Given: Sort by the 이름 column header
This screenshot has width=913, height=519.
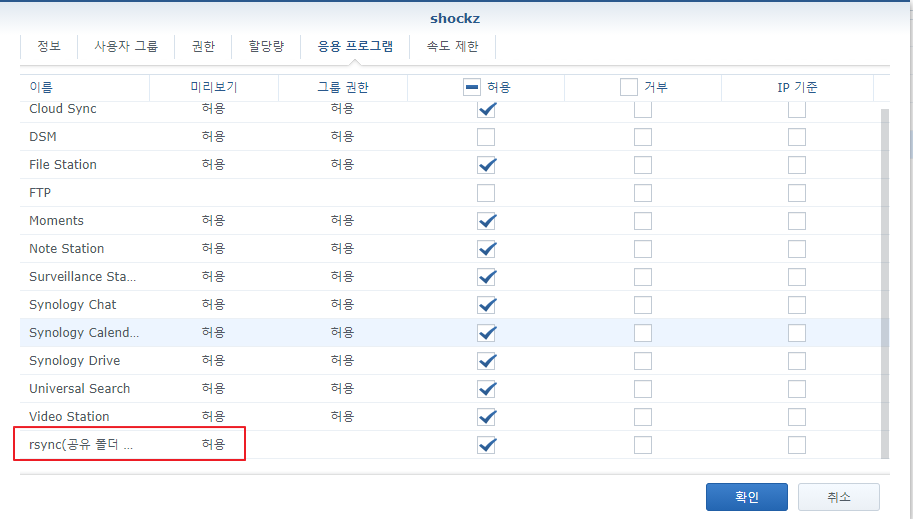Looking at the screenshot, I should click(84, 88).
